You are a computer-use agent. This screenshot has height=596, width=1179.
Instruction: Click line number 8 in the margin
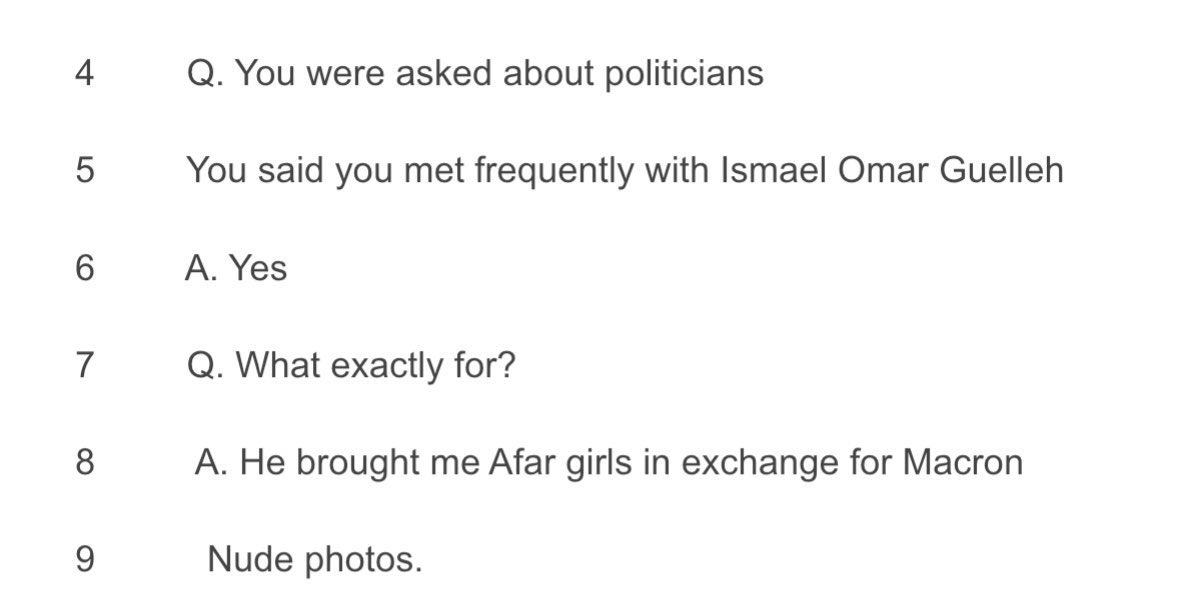[85, 461]
